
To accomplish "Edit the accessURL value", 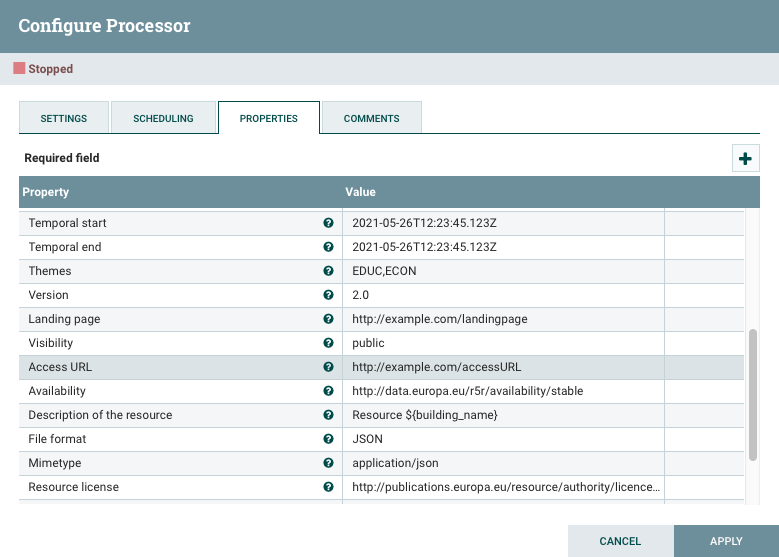I will (x=503, y=367).
